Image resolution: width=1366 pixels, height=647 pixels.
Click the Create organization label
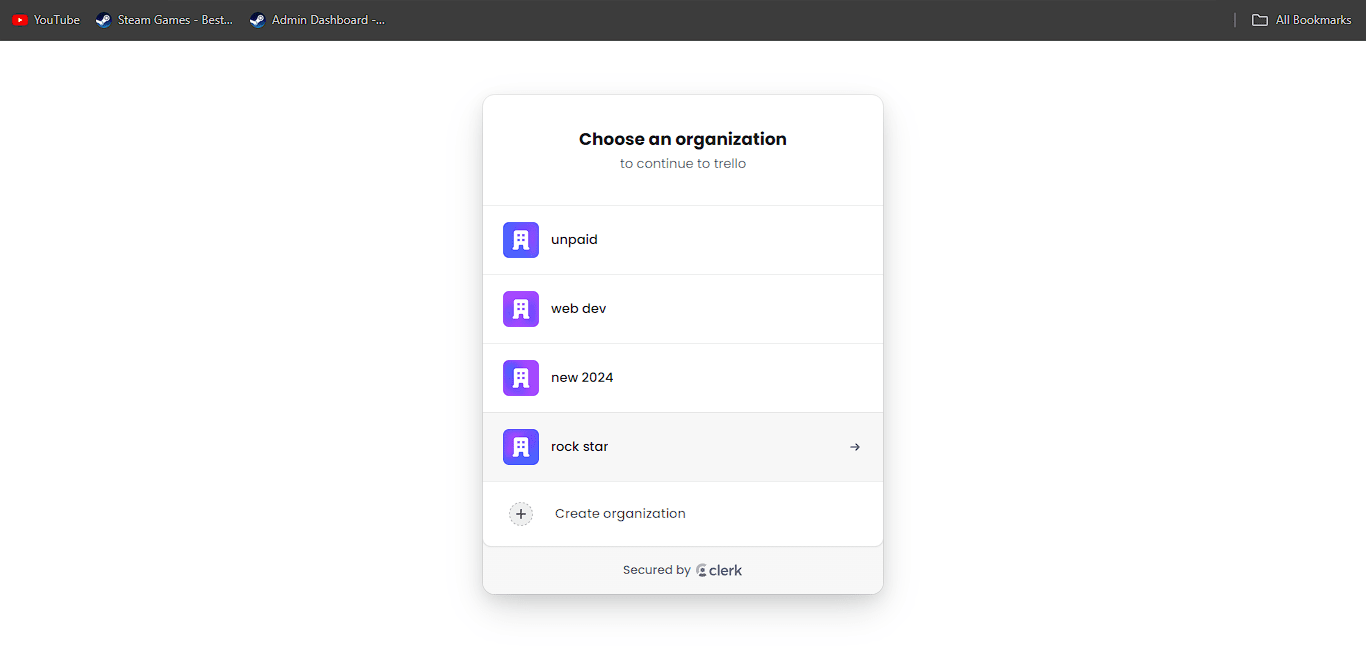[x=620, y=514]
